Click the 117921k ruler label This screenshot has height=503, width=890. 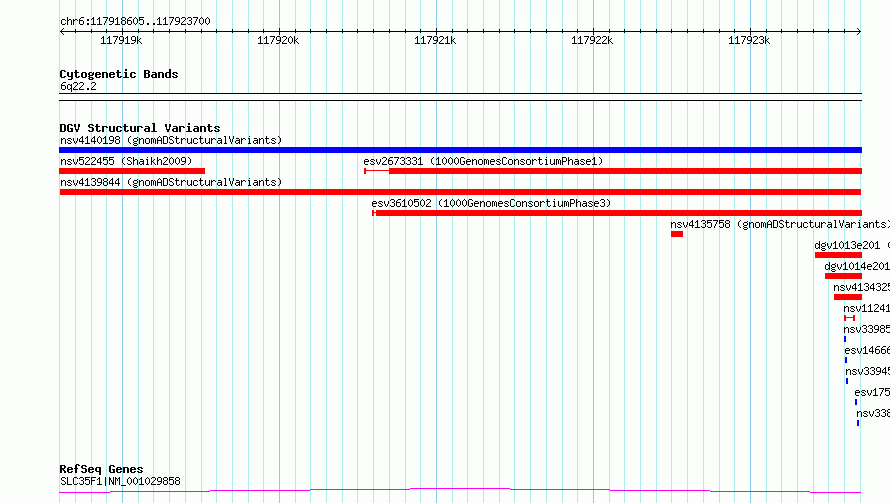point(435,40)
